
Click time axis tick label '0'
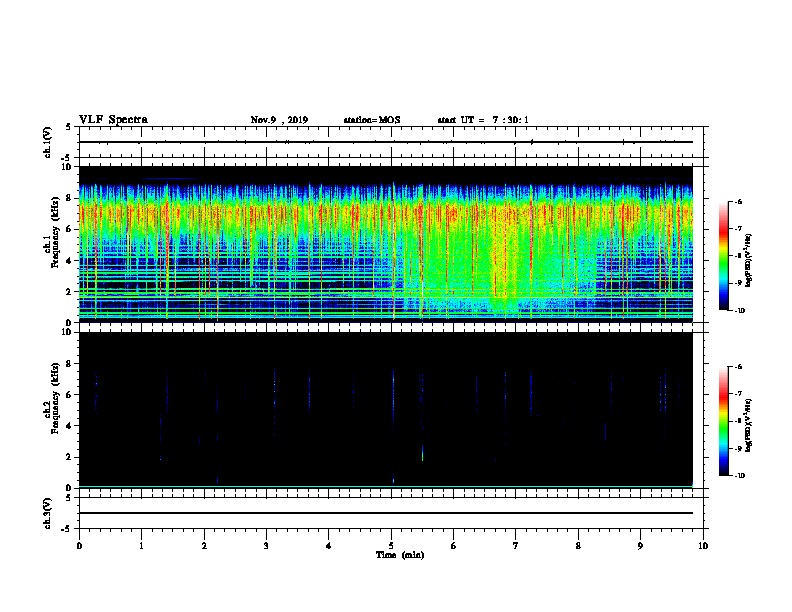click(x=79, y=546)
